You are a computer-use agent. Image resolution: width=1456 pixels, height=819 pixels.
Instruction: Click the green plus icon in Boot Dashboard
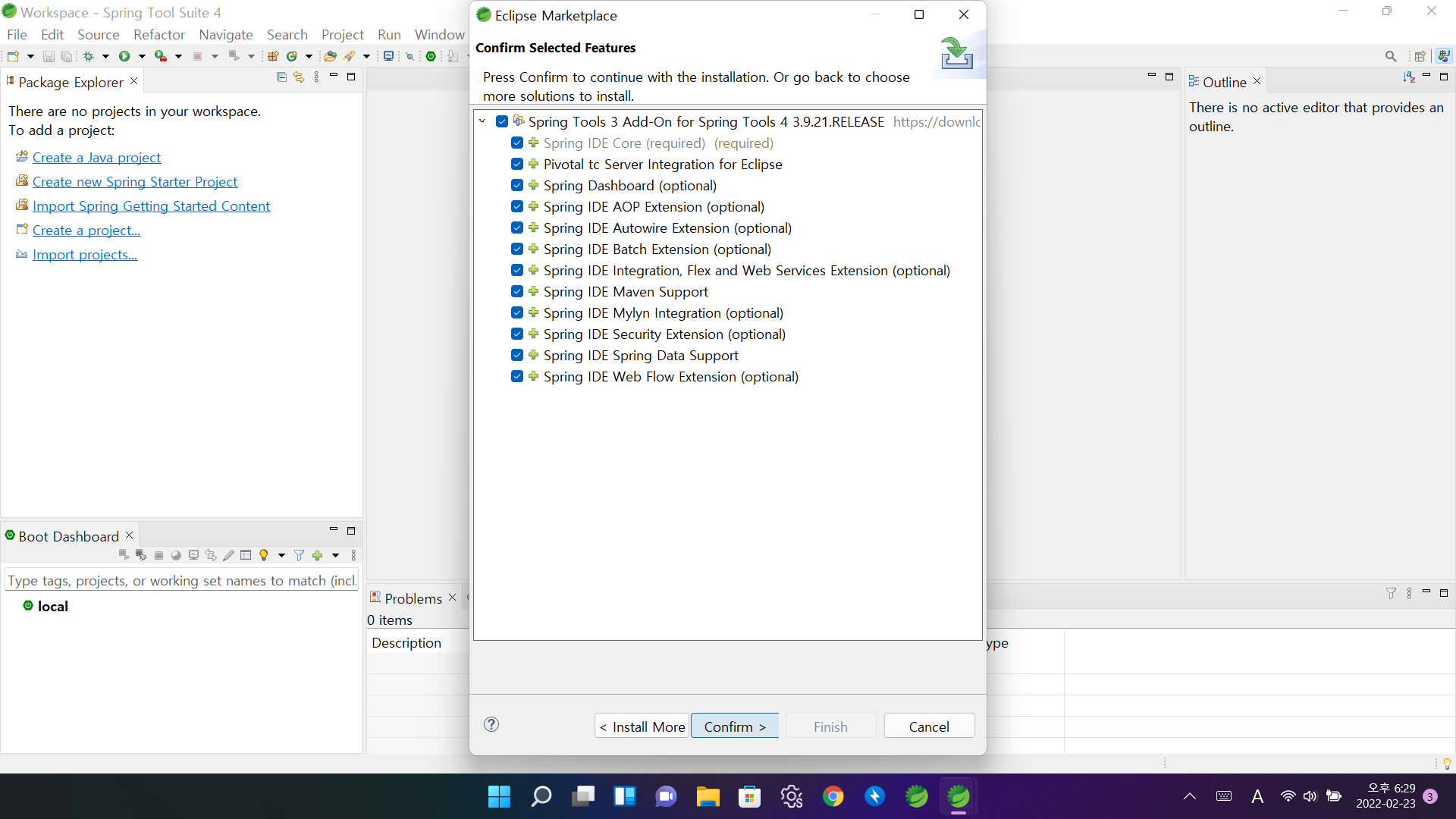[318, 556]
